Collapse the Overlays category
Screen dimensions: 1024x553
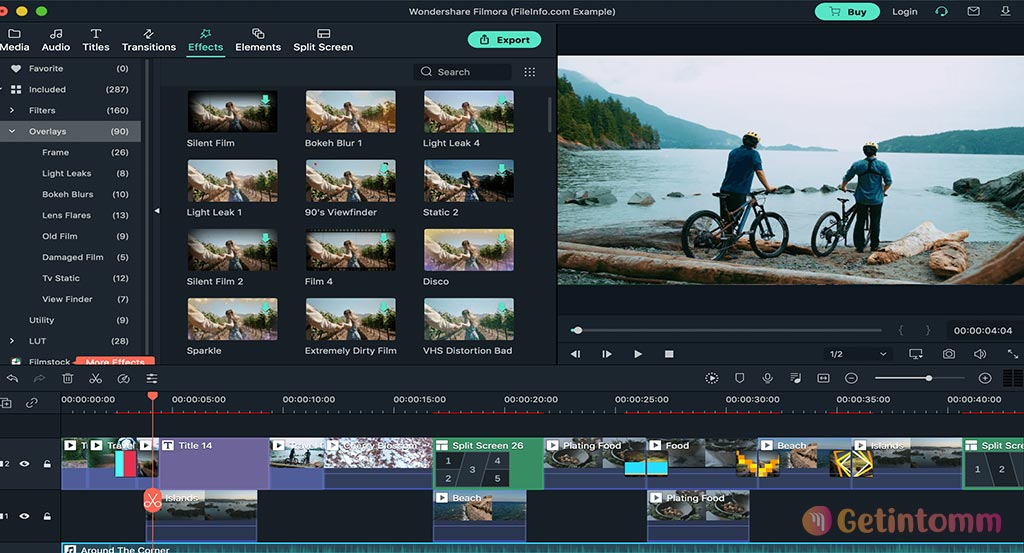pos(12,131)
